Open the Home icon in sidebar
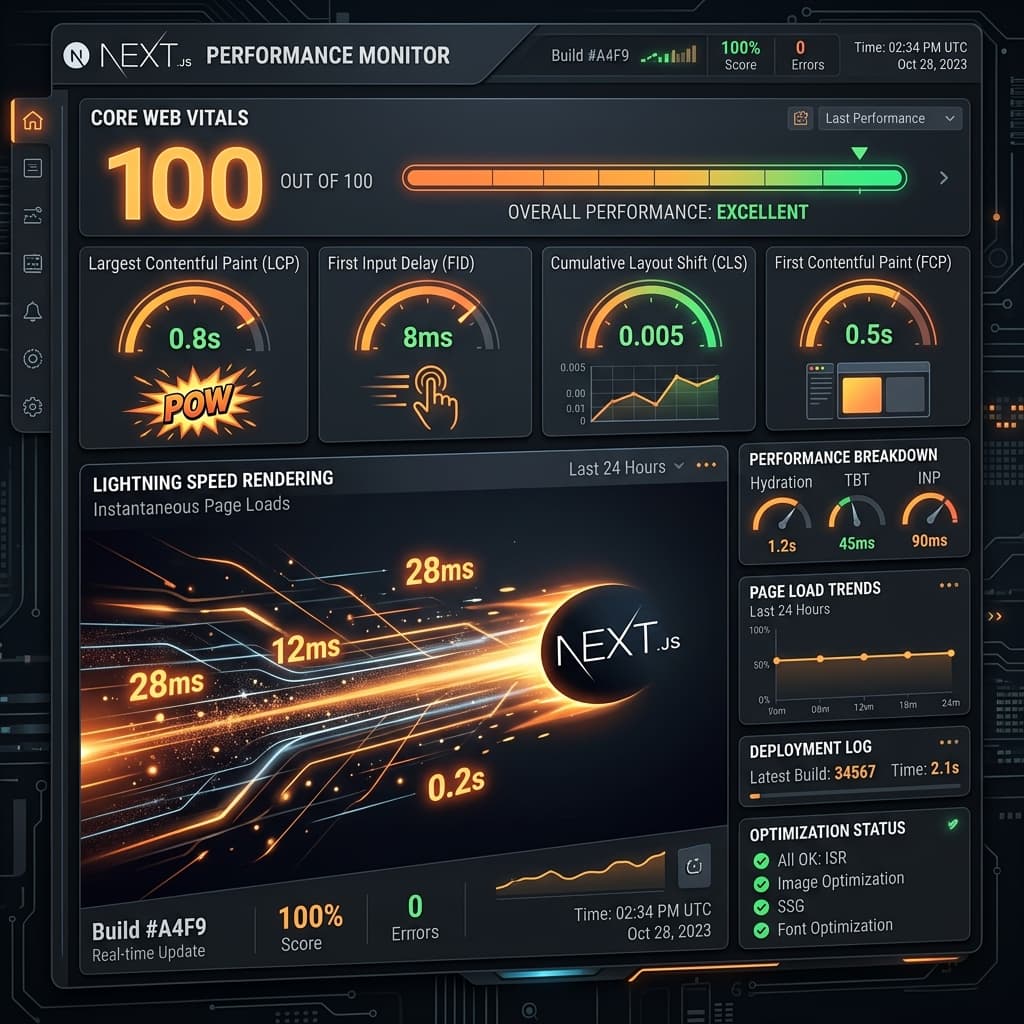 pos(33,120)
